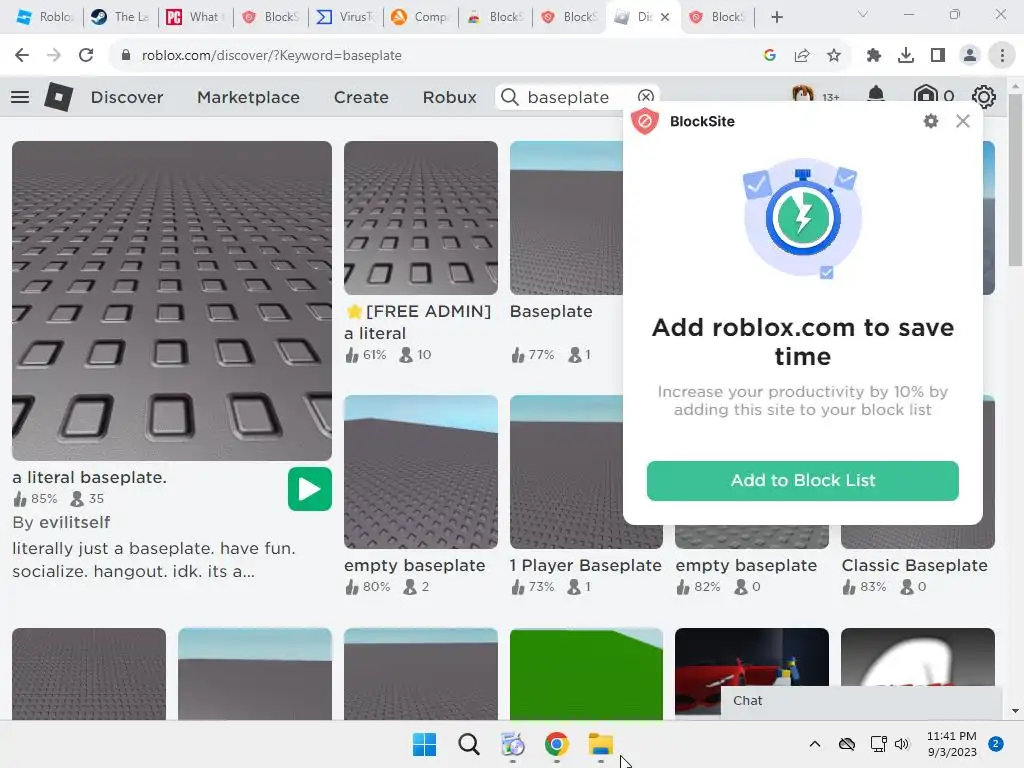Expand the Chat bar
The image size is (1024, 768).
(861, 701)
